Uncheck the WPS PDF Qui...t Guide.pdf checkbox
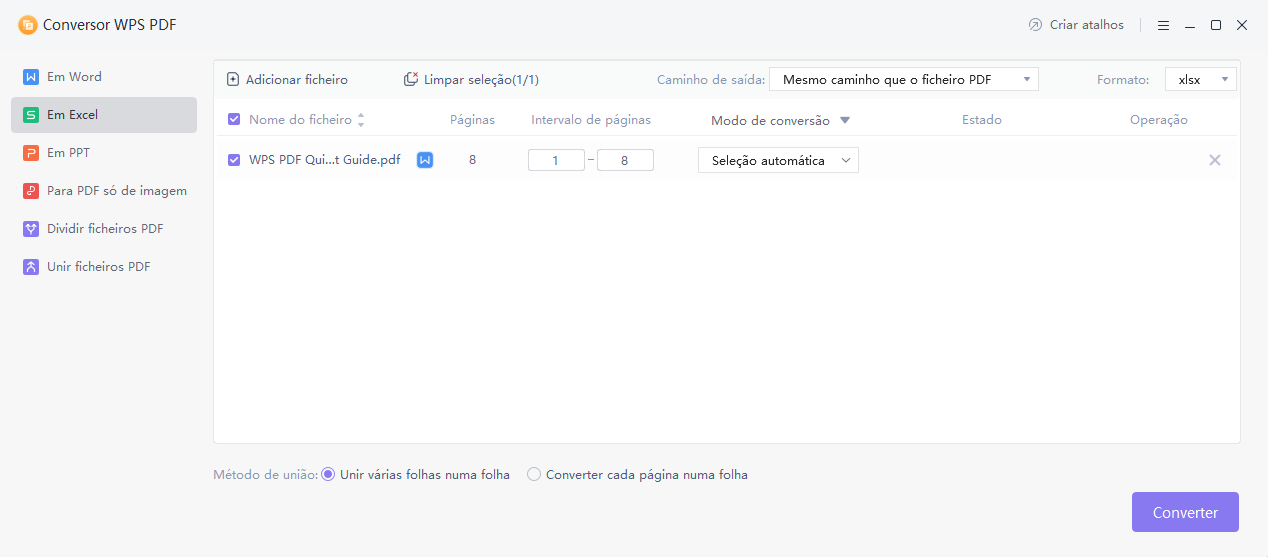 [234, 160]
